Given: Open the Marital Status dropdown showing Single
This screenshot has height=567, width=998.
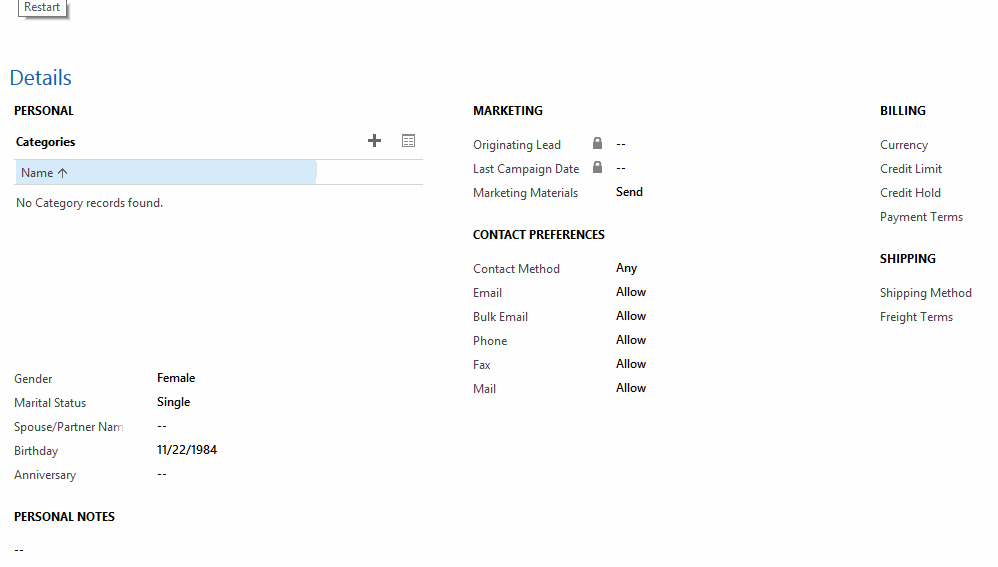Looking at the screenshot, I should coord(173,402).
